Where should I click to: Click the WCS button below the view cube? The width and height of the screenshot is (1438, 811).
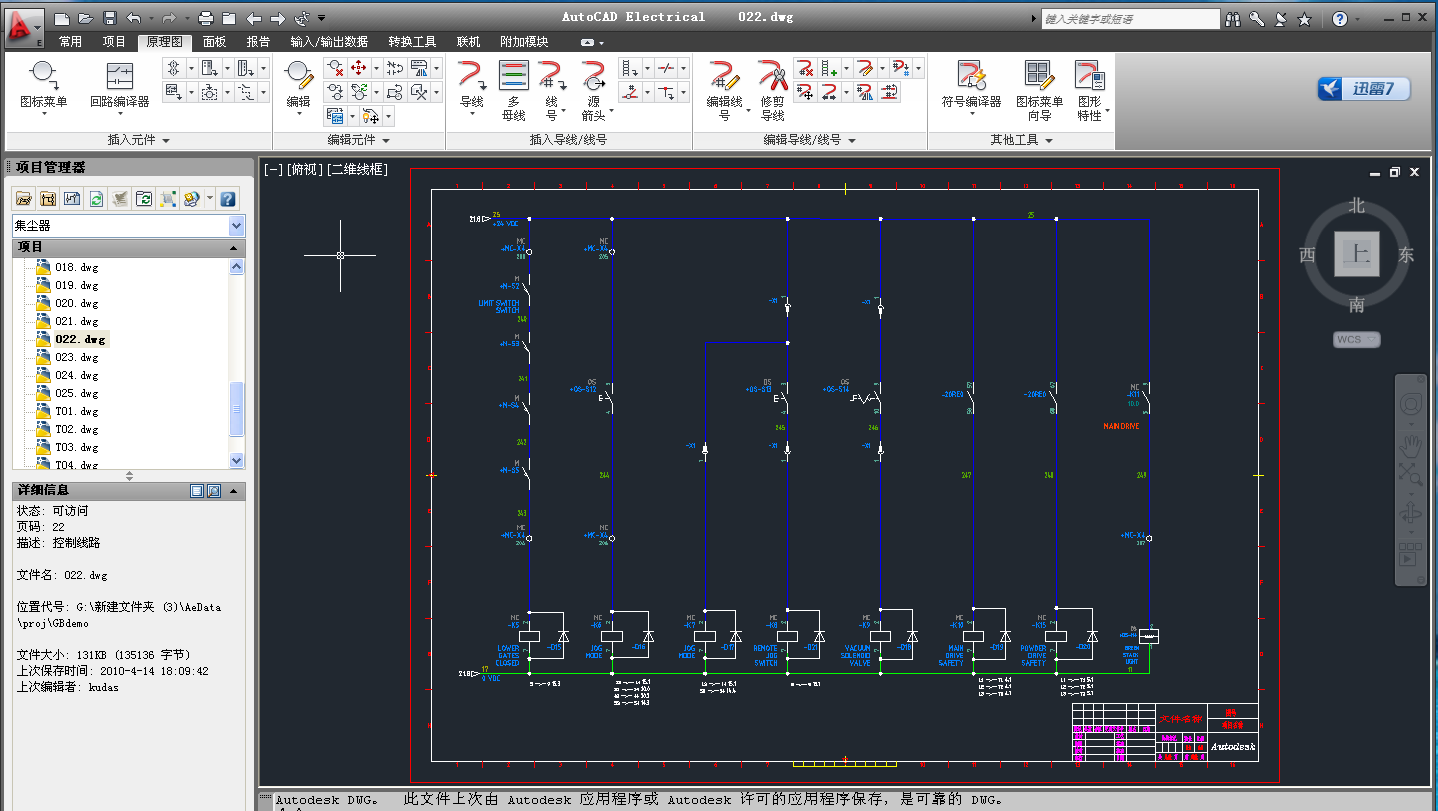click(x=1356, y=340)
